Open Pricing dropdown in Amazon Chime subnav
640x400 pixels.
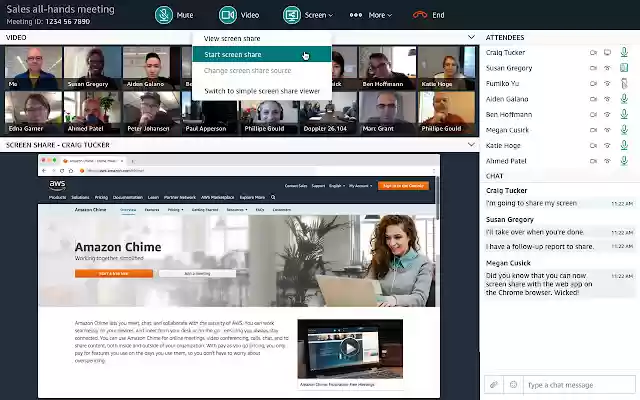(x=175, y=210)
